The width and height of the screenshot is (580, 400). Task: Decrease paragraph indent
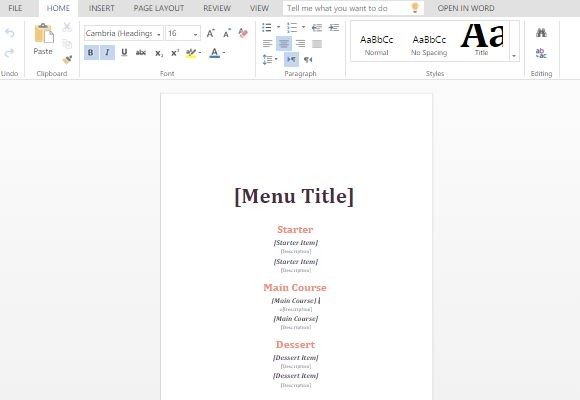pos(317,27)
